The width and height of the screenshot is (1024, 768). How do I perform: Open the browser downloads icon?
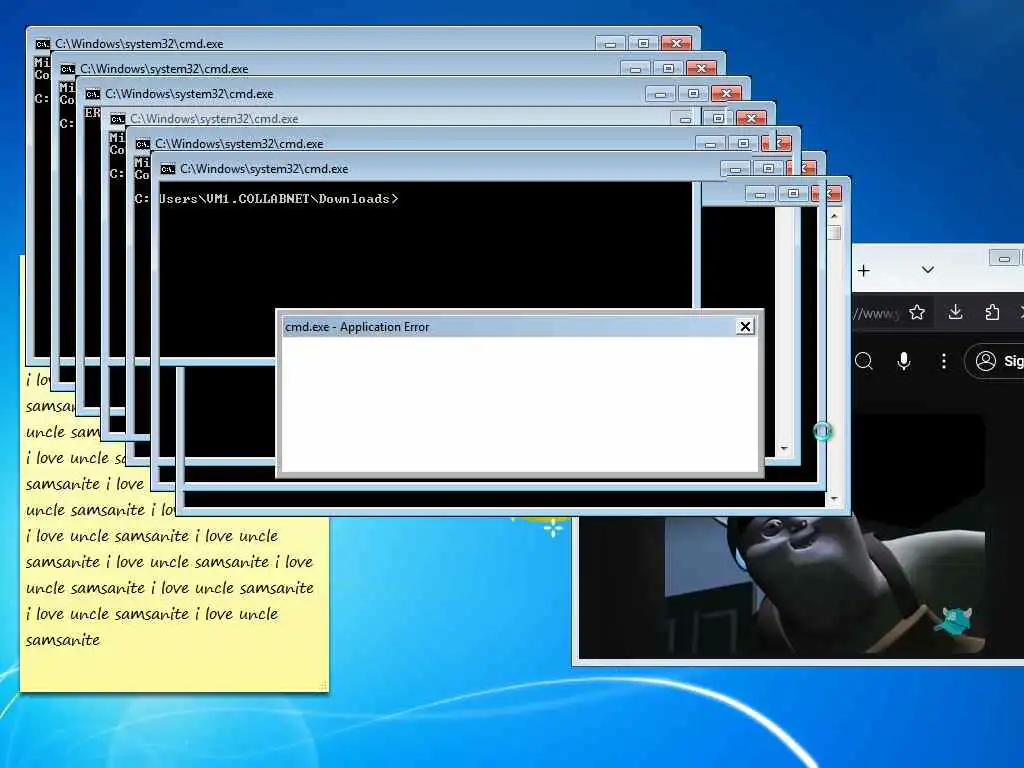(x=955, y=312)
